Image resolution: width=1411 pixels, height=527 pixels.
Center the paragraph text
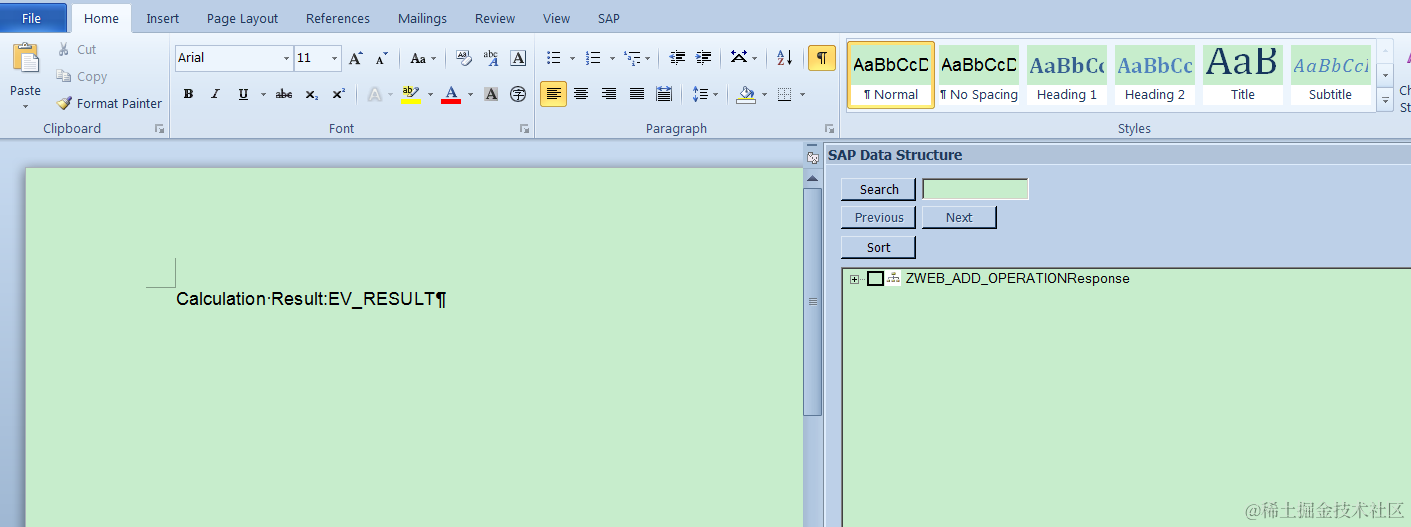click(x=581, y=94)
